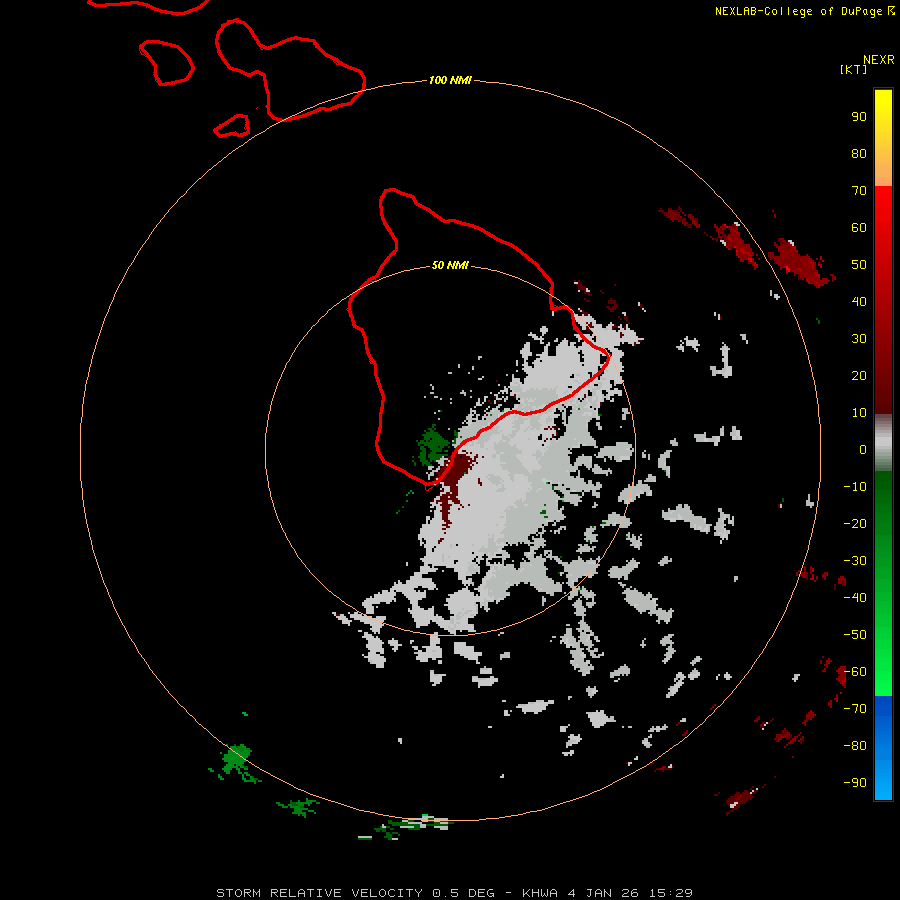This screenshot has width=900, height=900.
Task: Click the -60 value on the velocity scale
Action: pyautogui.click(x=855, y=672)
